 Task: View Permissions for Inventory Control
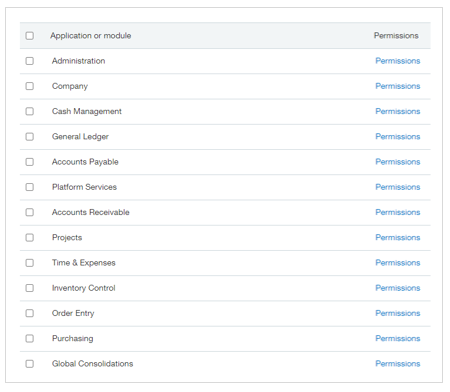398,288
